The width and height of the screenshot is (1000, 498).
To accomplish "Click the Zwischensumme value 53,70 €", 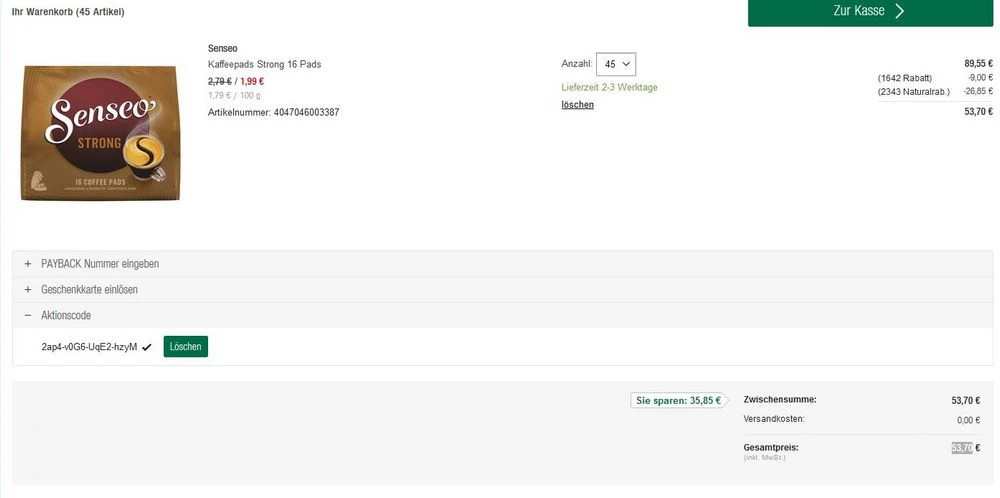I will point(966,400).
